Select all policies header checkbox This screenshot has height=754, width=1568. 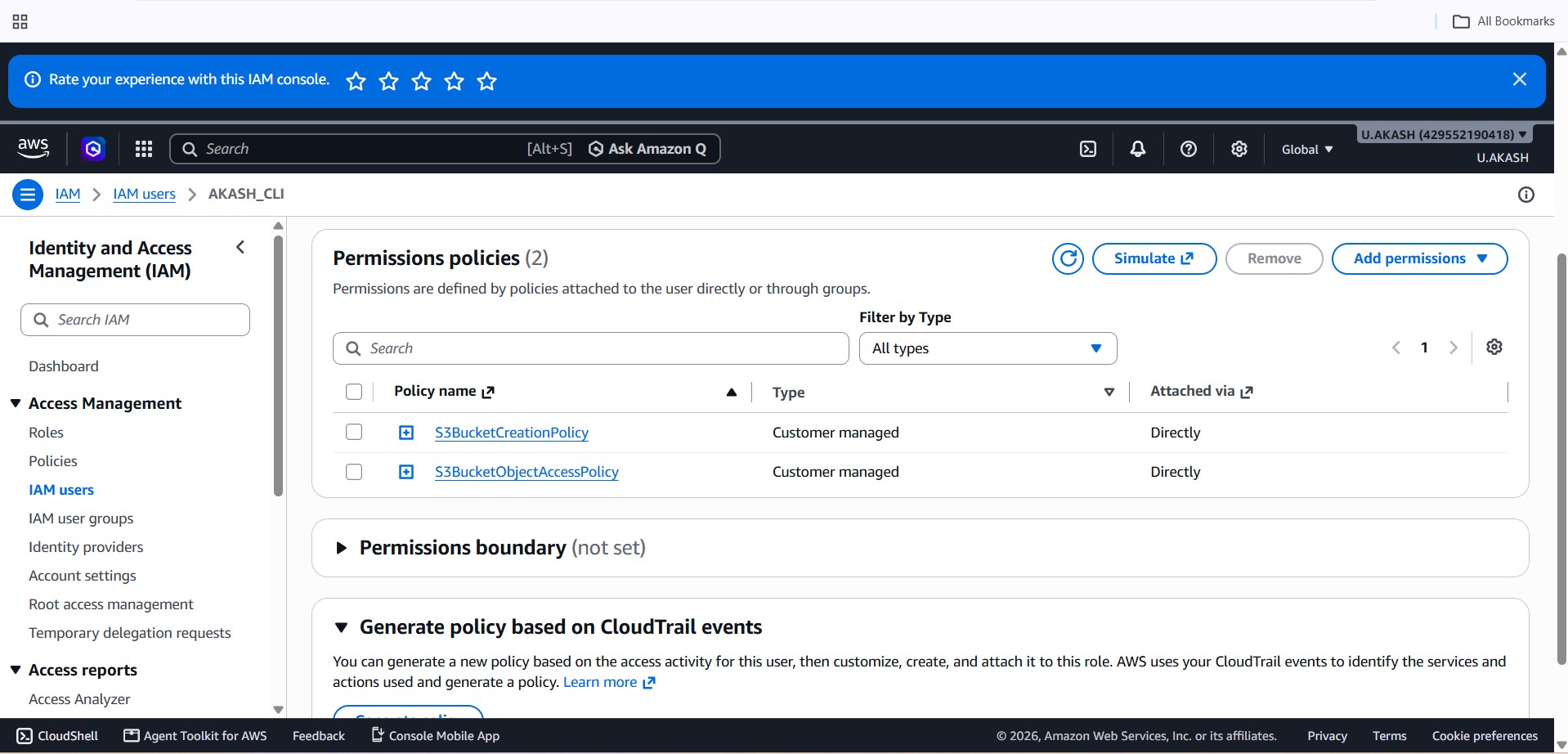tap(354, 392)
